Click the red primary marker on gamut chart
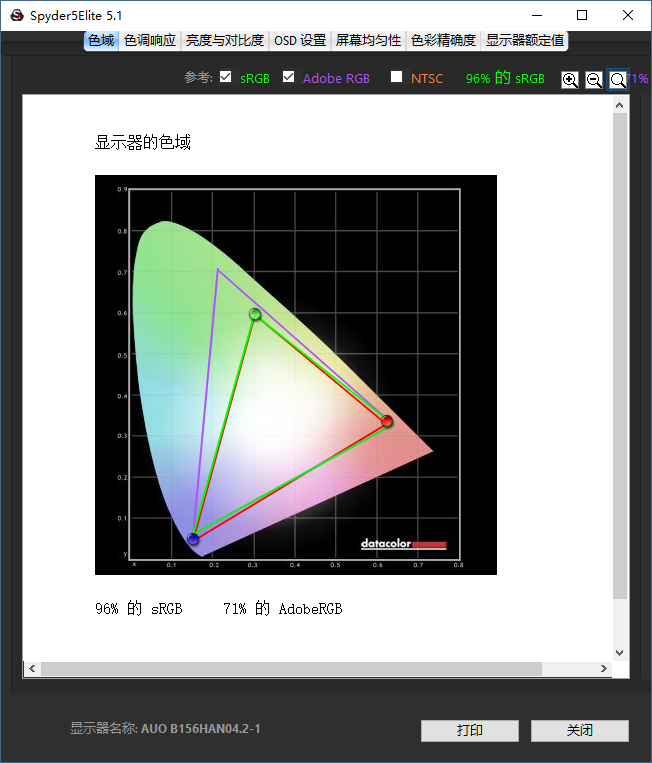Viewport: 652px width, 763px height. click(387, 422)
